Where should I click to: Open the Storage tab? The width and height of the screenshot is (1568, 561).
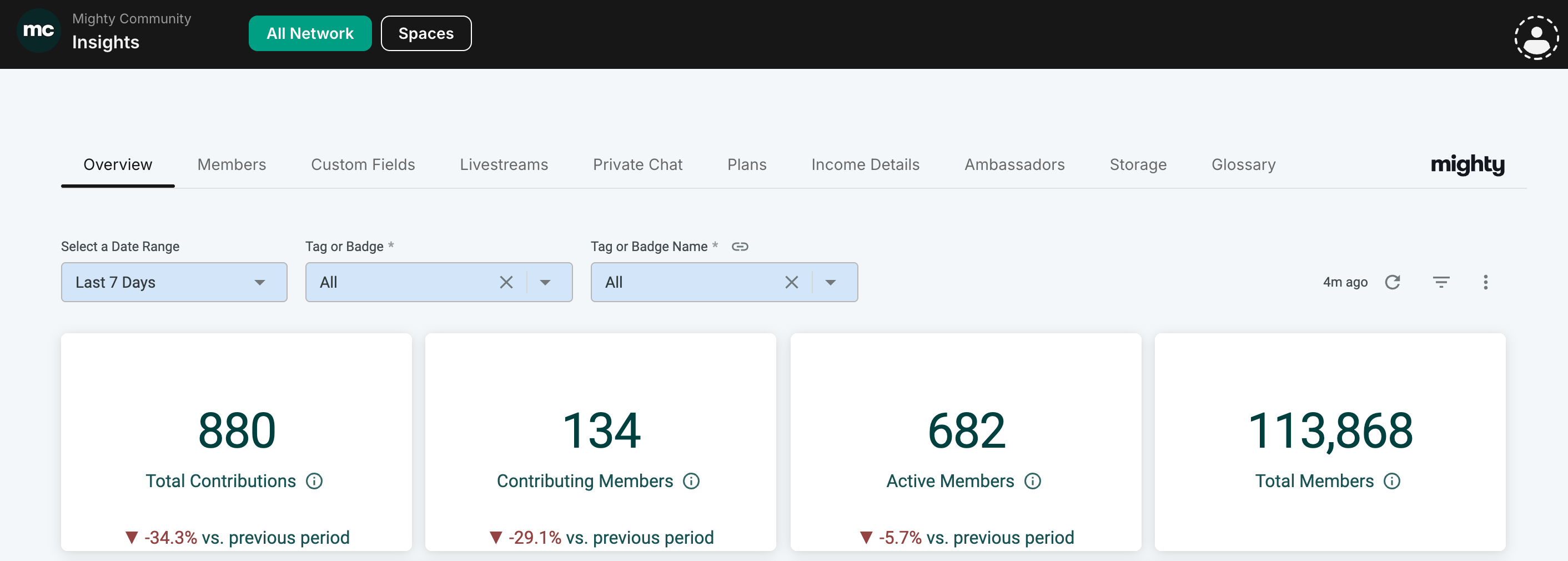[1138, 164]
